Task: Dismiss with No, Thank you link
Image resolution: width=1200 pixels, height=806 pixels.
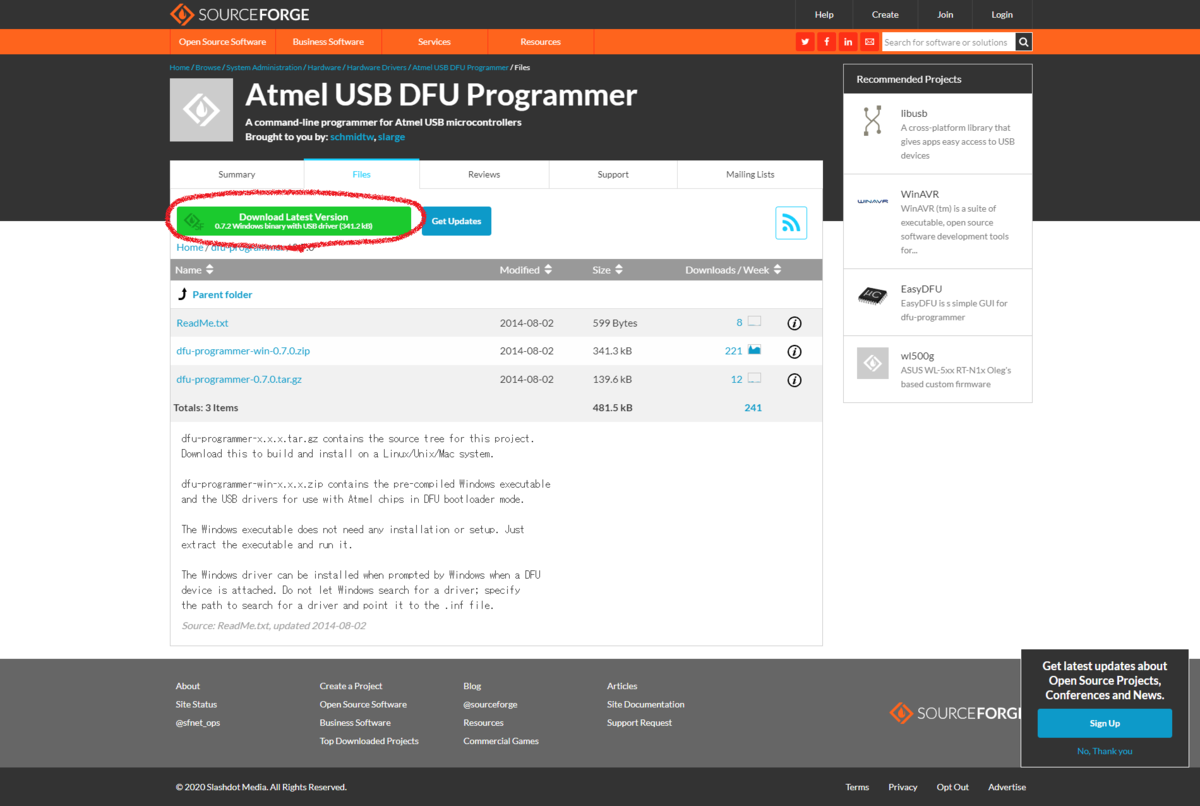Action: click(x=1104, y=751)
